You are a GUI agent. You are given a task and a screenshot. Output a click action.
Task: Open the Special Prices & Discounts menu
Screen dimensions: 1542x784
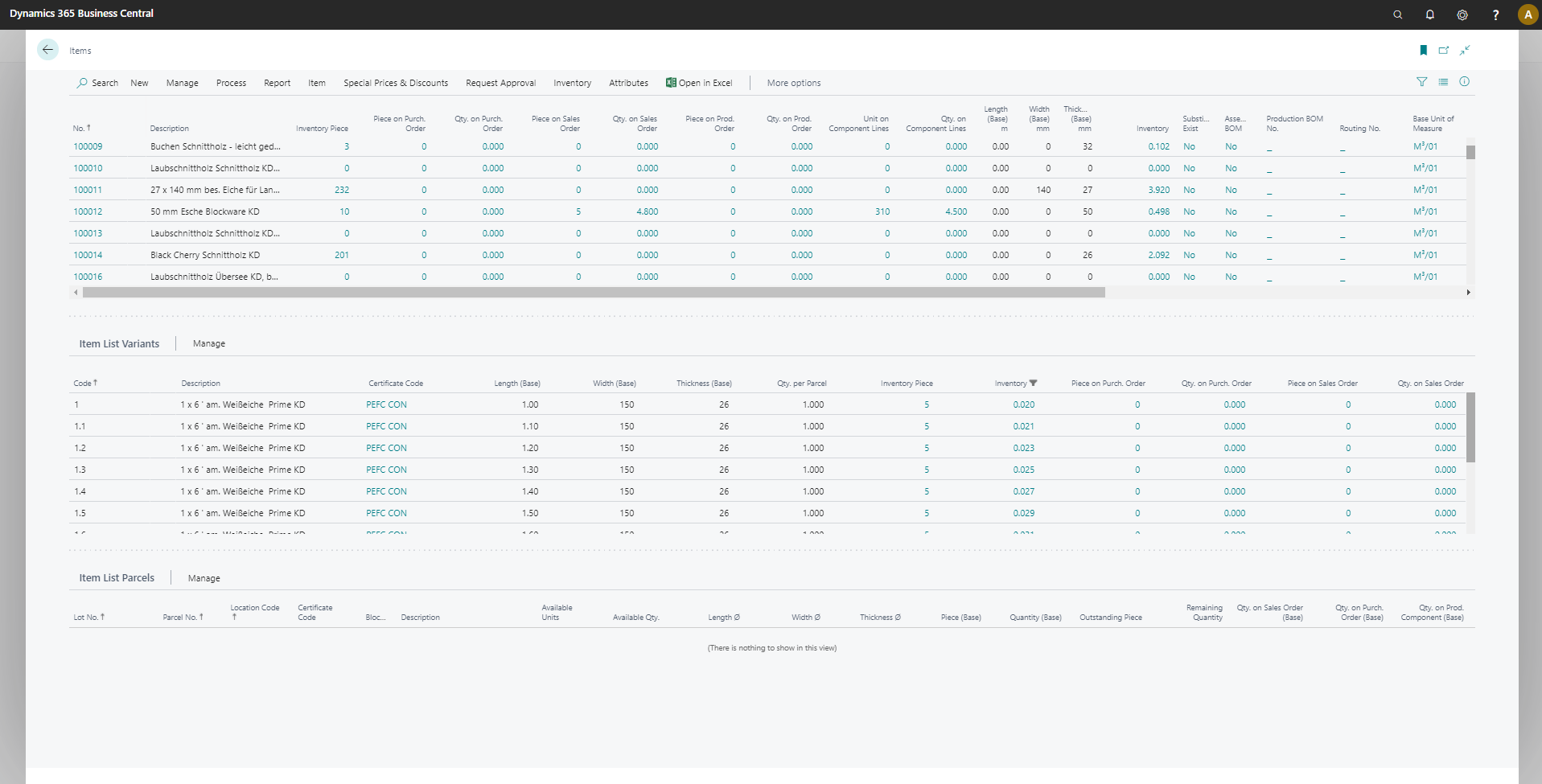pyautogui.click(x=396, y=83)
